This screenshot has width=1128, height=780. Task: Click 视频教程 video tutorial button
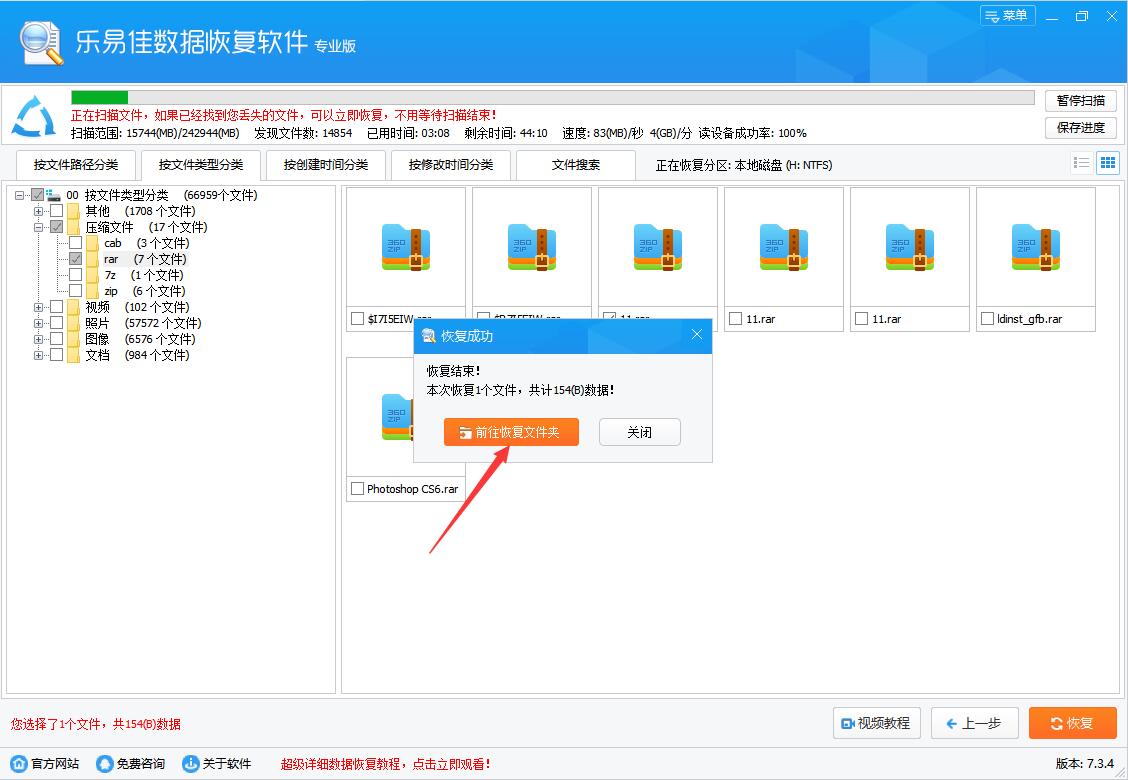pyautogui.click(x=877, y=723)
